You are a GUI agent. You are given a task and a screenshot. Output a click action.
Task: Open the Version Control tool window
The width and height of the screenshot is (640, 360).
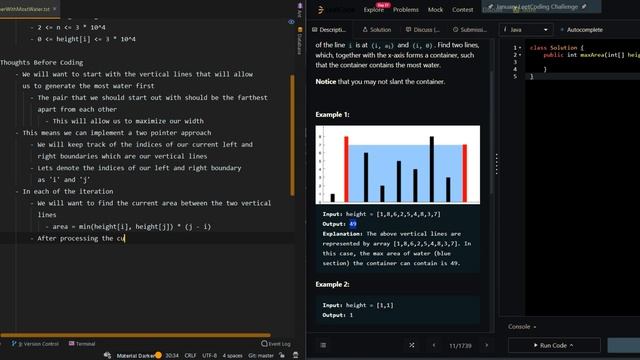(x=36, y=344)
